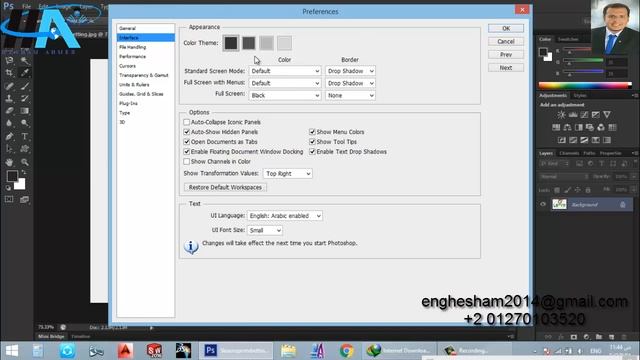The image size is (640, 360).
Task: Add a Brightness/Contrast adjustment
Action: [x=562, y=115]
